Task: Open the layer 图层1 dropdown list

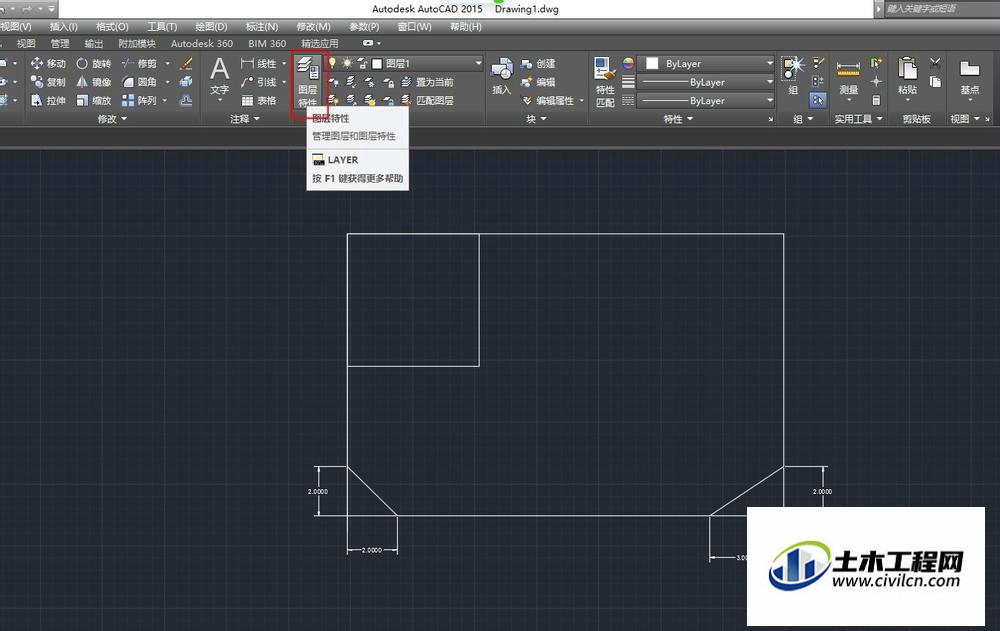Action: tap(478, 63)
